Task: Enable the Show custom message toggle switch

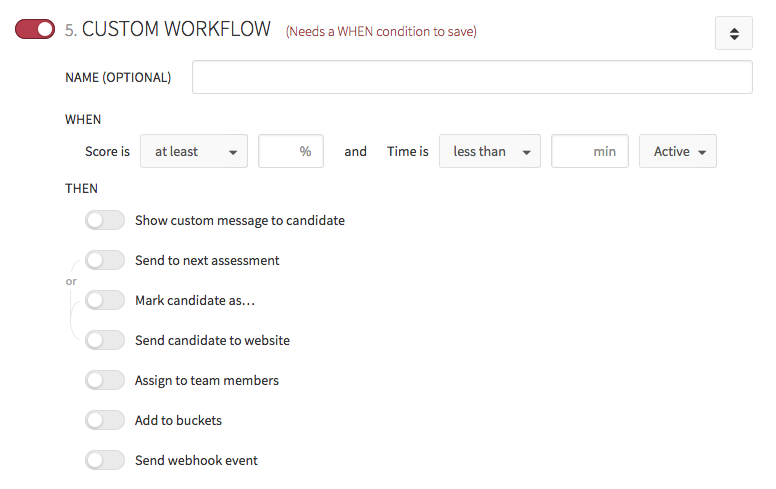Action: click(x=105, y=220)
